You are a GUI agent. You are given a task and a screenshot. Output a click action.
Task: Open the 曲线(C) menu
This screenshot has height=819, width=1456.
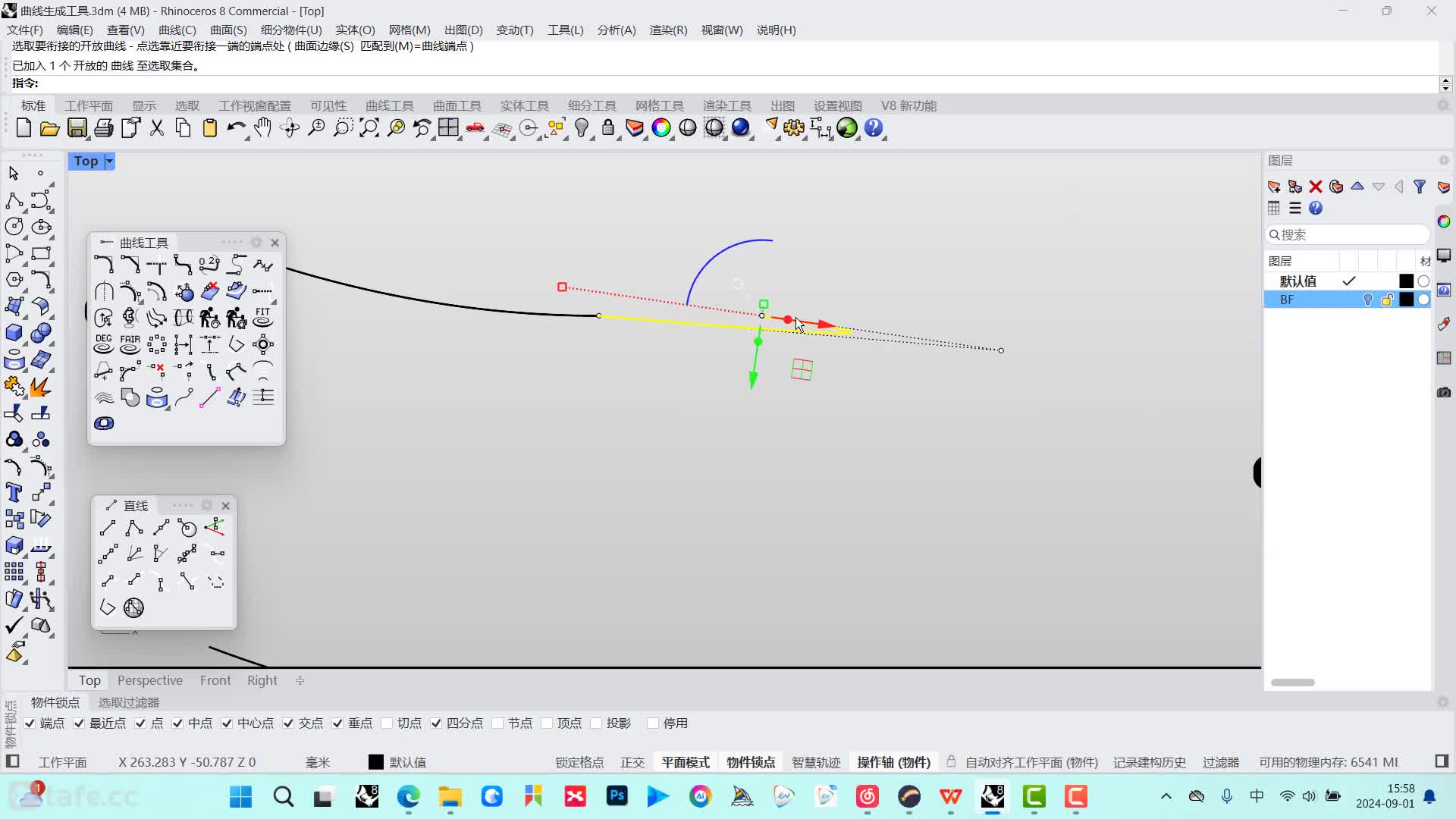(x=177, y=30)
